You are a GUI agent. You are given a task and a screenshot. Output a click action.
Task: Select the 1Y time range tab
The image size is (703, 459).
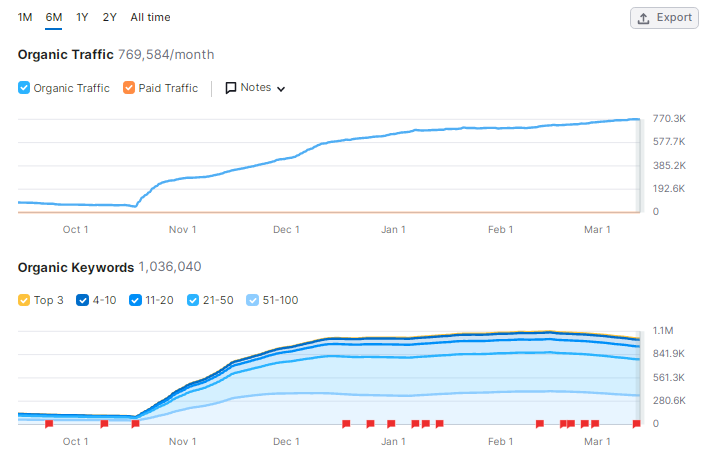tap(82, 17)
